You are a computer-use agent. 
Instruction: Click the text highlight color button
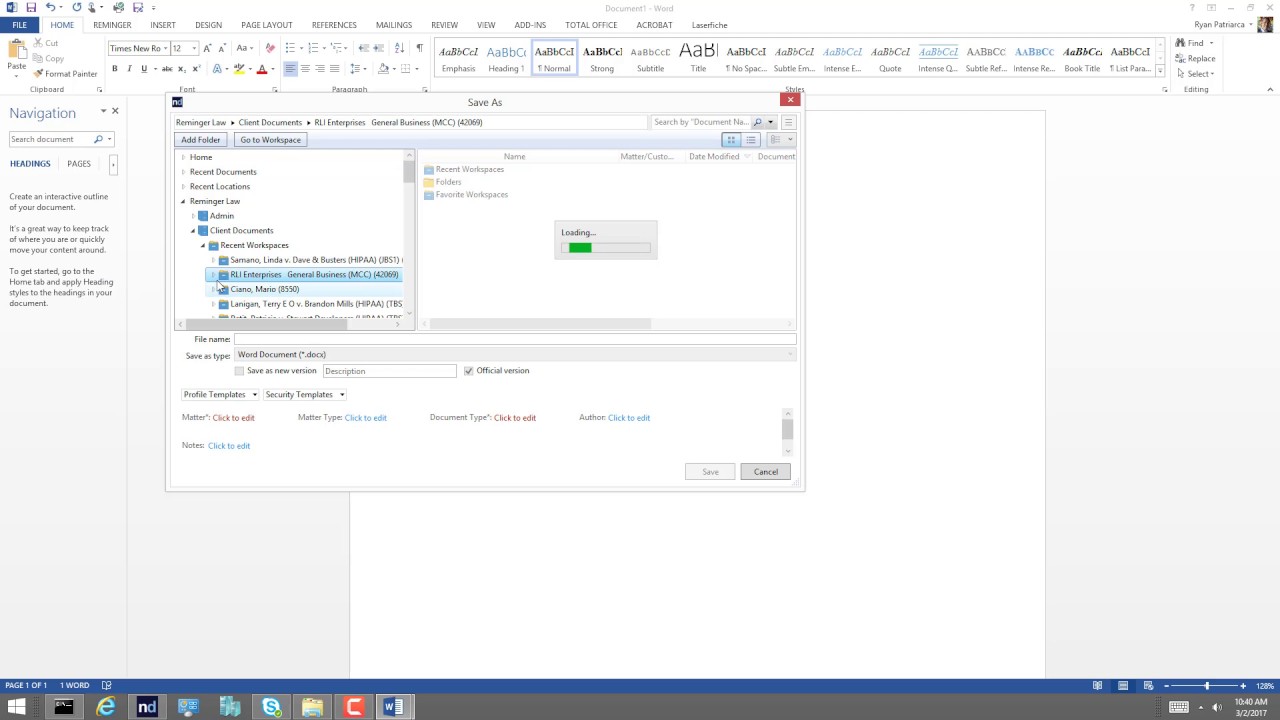(239, 69)
